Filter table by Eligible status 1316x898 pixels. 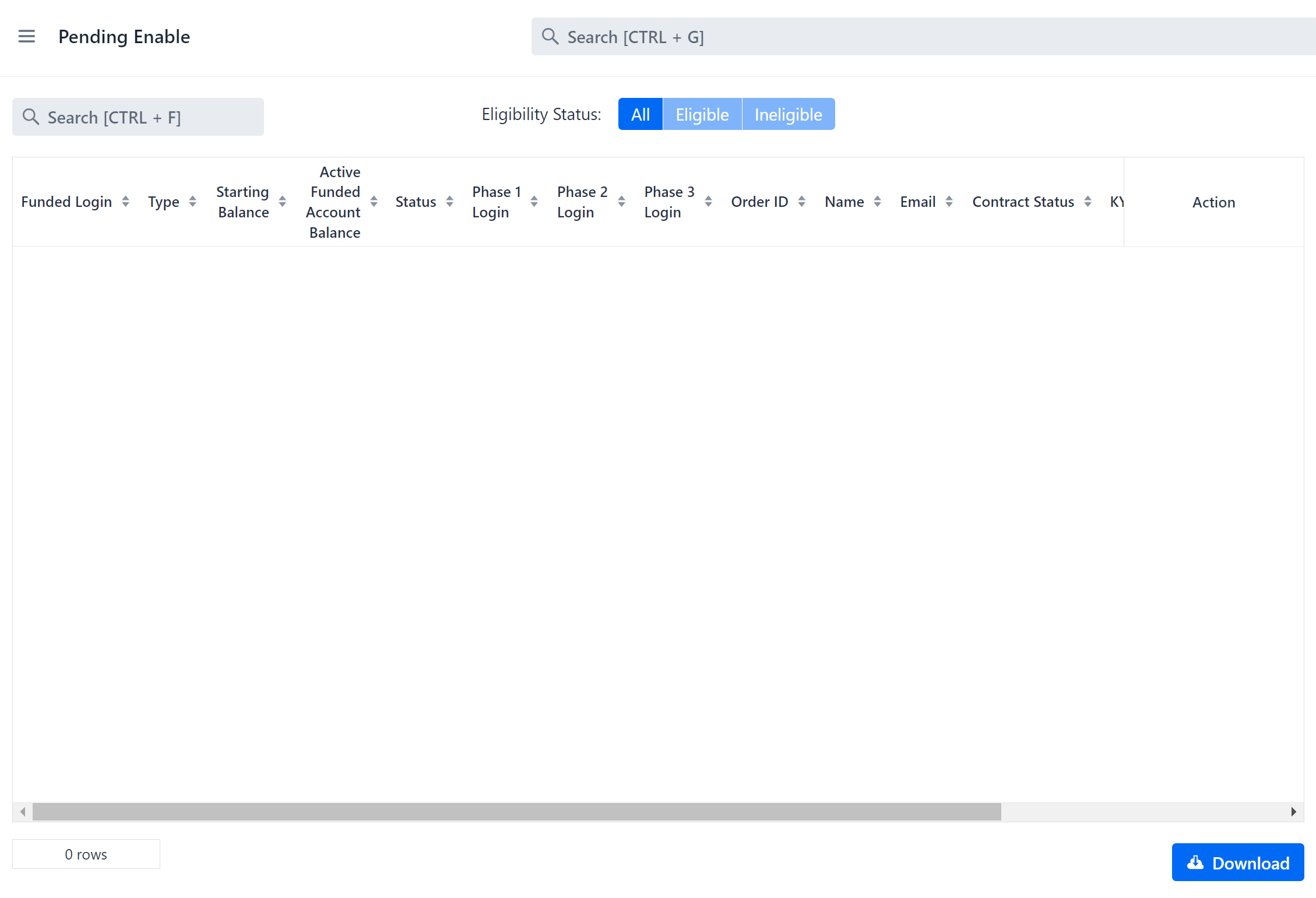point(702,114)
